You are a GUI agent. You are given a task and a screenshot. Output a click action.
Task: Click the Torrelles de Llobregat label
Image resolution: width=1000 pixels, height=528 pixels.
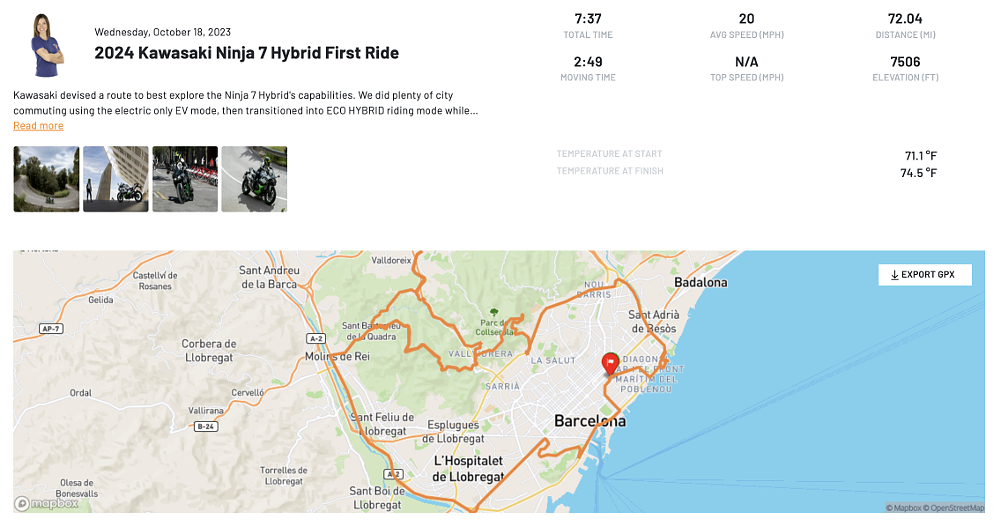[283, 476]
